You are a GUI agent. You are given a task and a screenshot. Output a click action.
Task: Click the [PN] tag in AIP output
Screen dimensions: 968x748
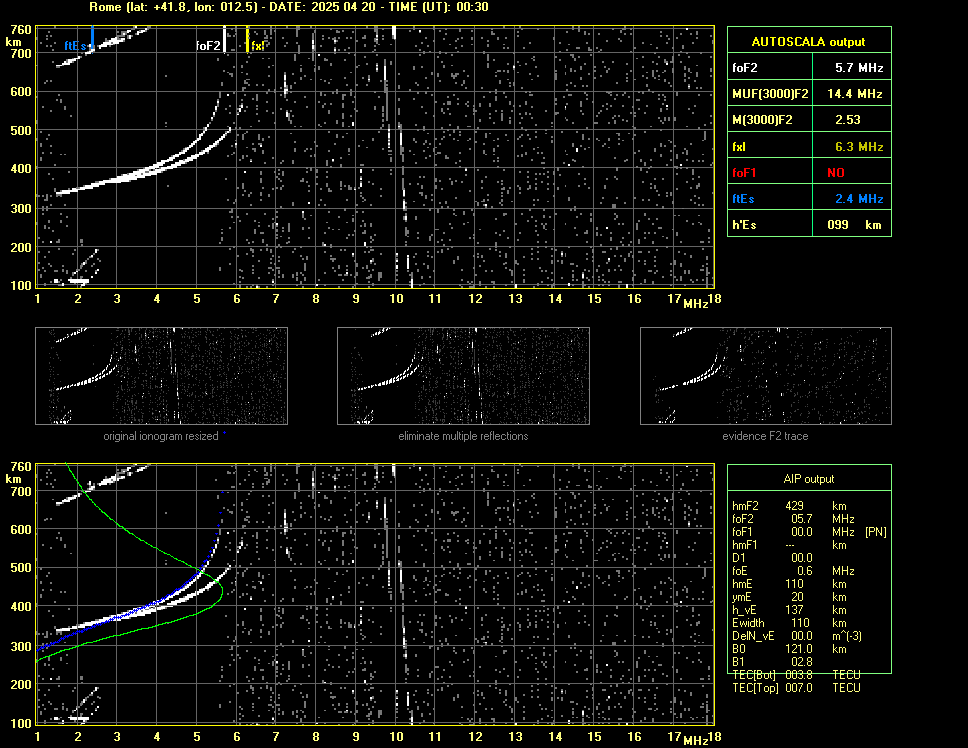(875, 532)
